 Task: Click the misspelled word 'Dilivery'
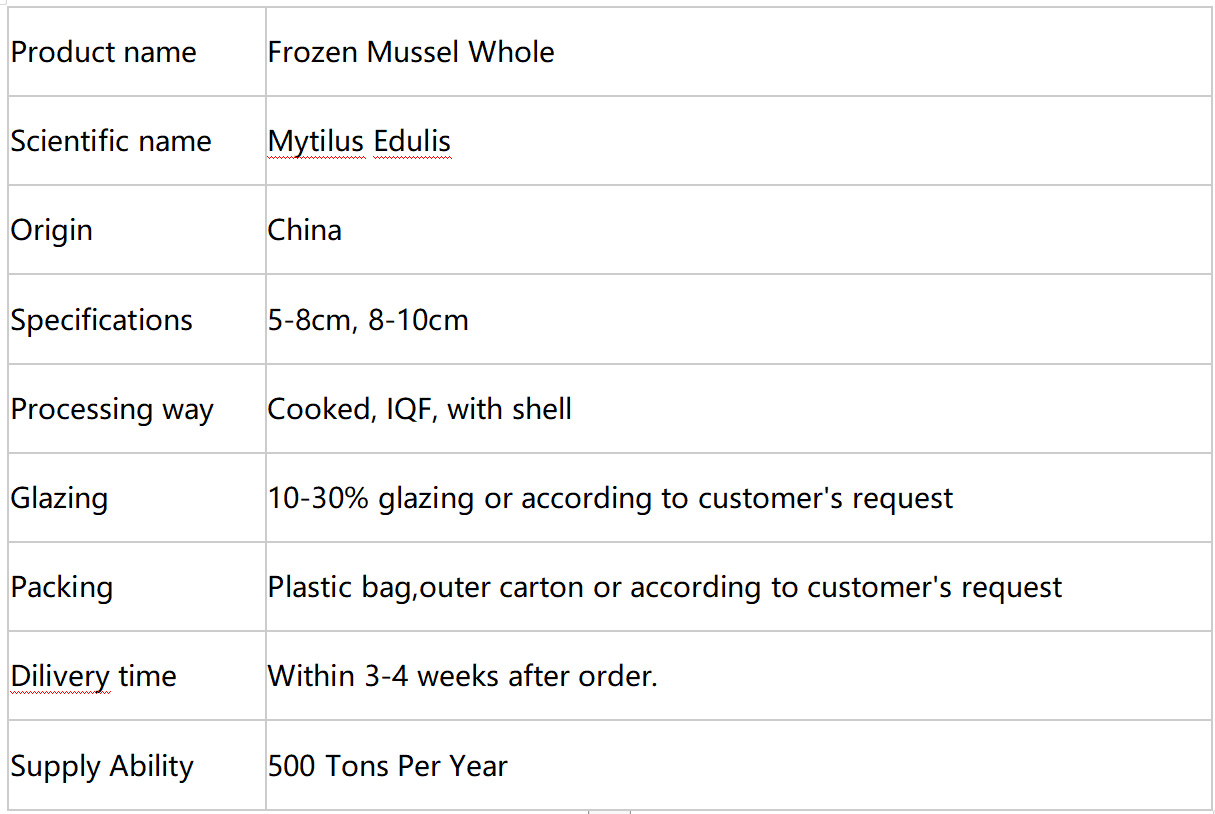click(60, 677)
